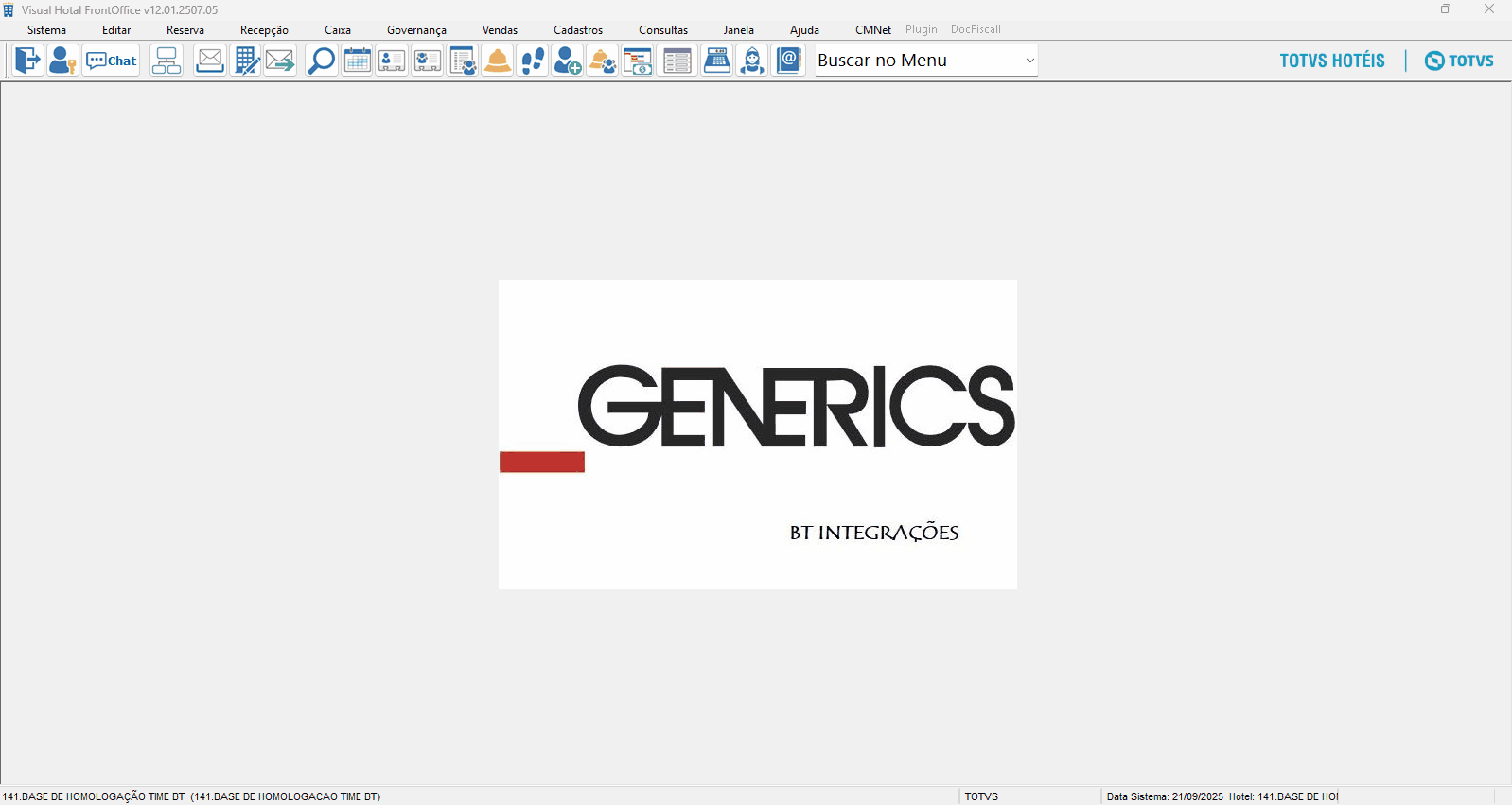
Task: Click the add person plus icon
Action: click(568, 61)
